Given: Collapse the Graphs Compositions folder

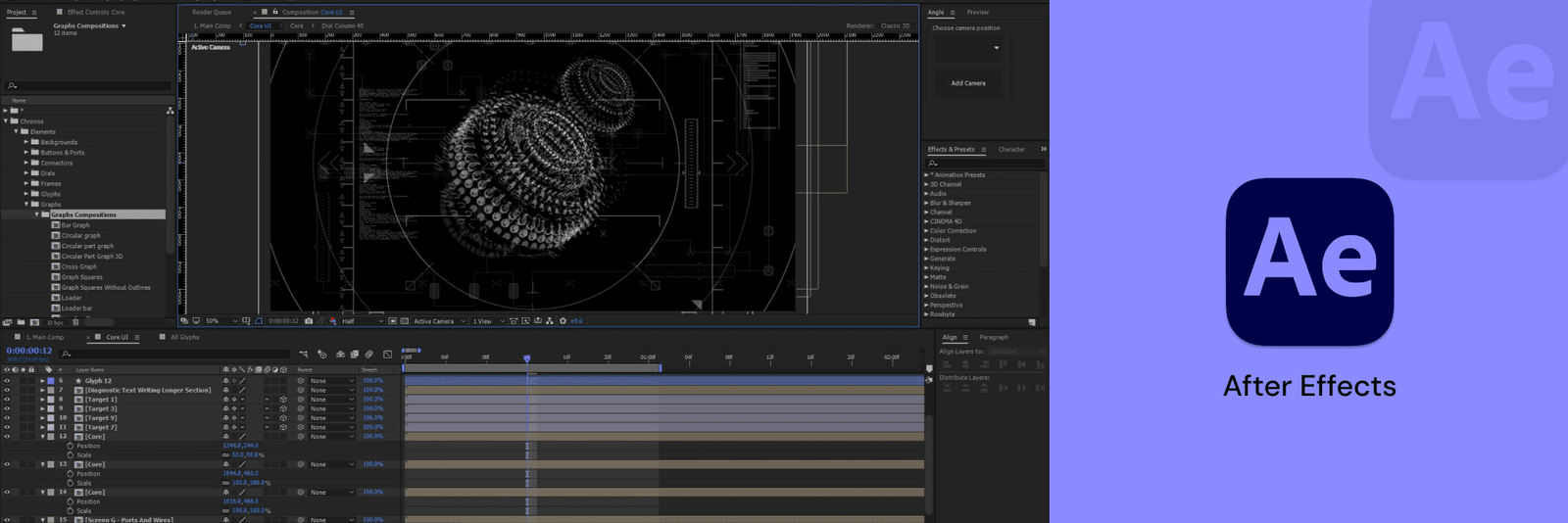Looking at the screenshot, I should coord(37,214).
